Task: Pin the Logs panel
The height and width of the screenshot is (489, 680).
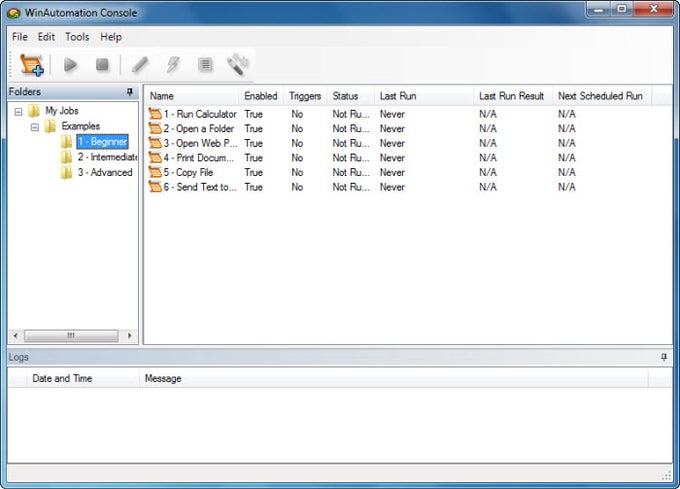Action: coord(664,357)
